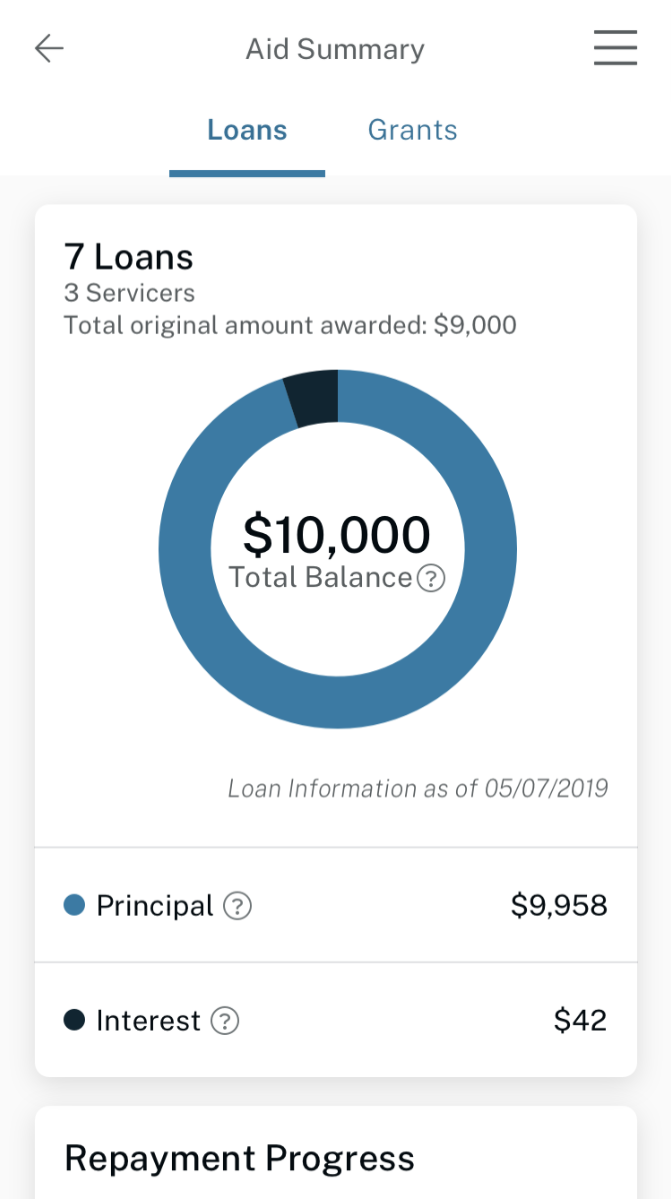The image size is (671, 1199).
Task: Tap the back arrow to go back
Action: [48, 48]
